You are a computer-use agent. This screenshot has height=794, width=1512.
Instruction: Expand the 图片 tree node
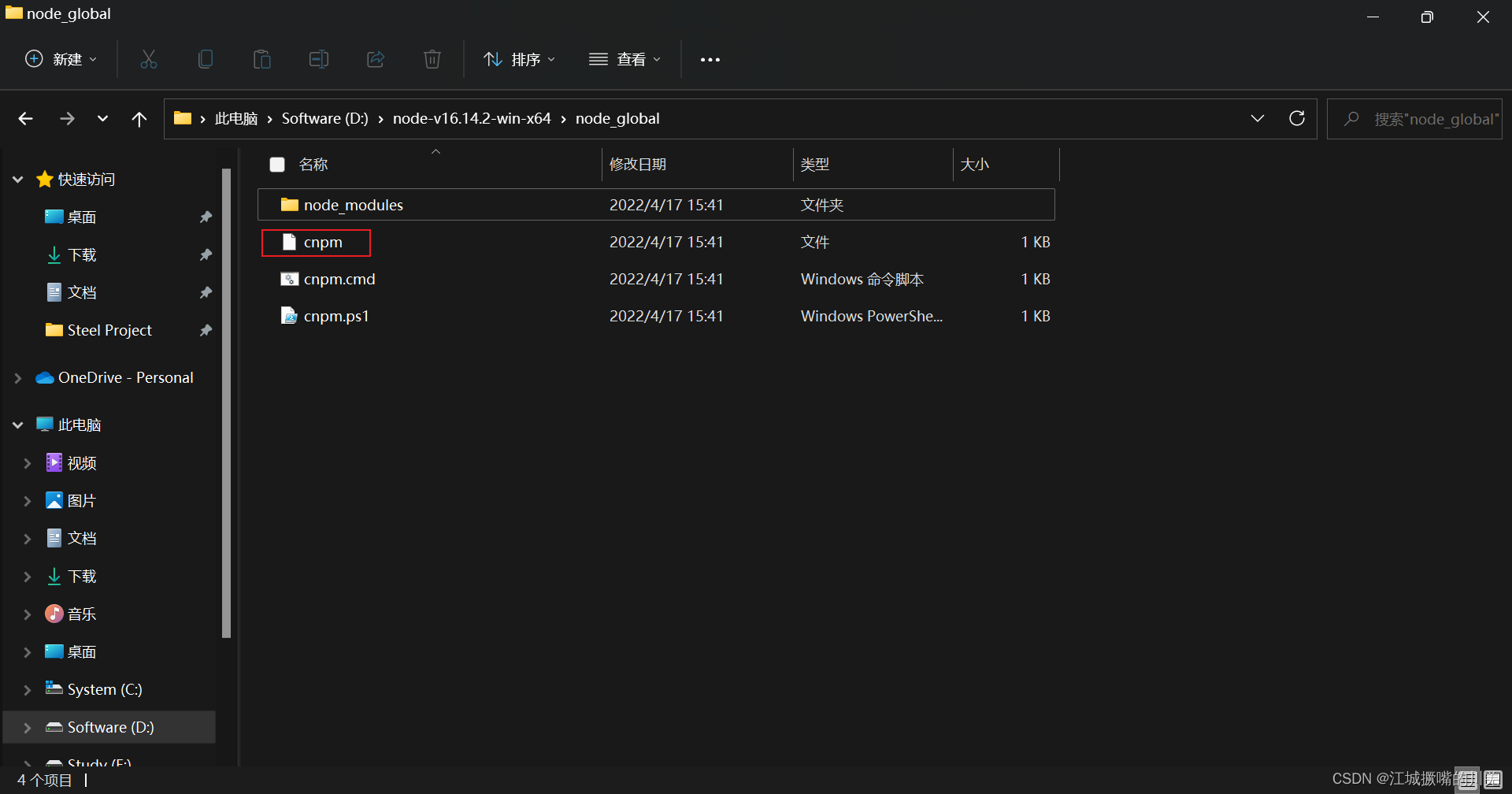[28, 501]
